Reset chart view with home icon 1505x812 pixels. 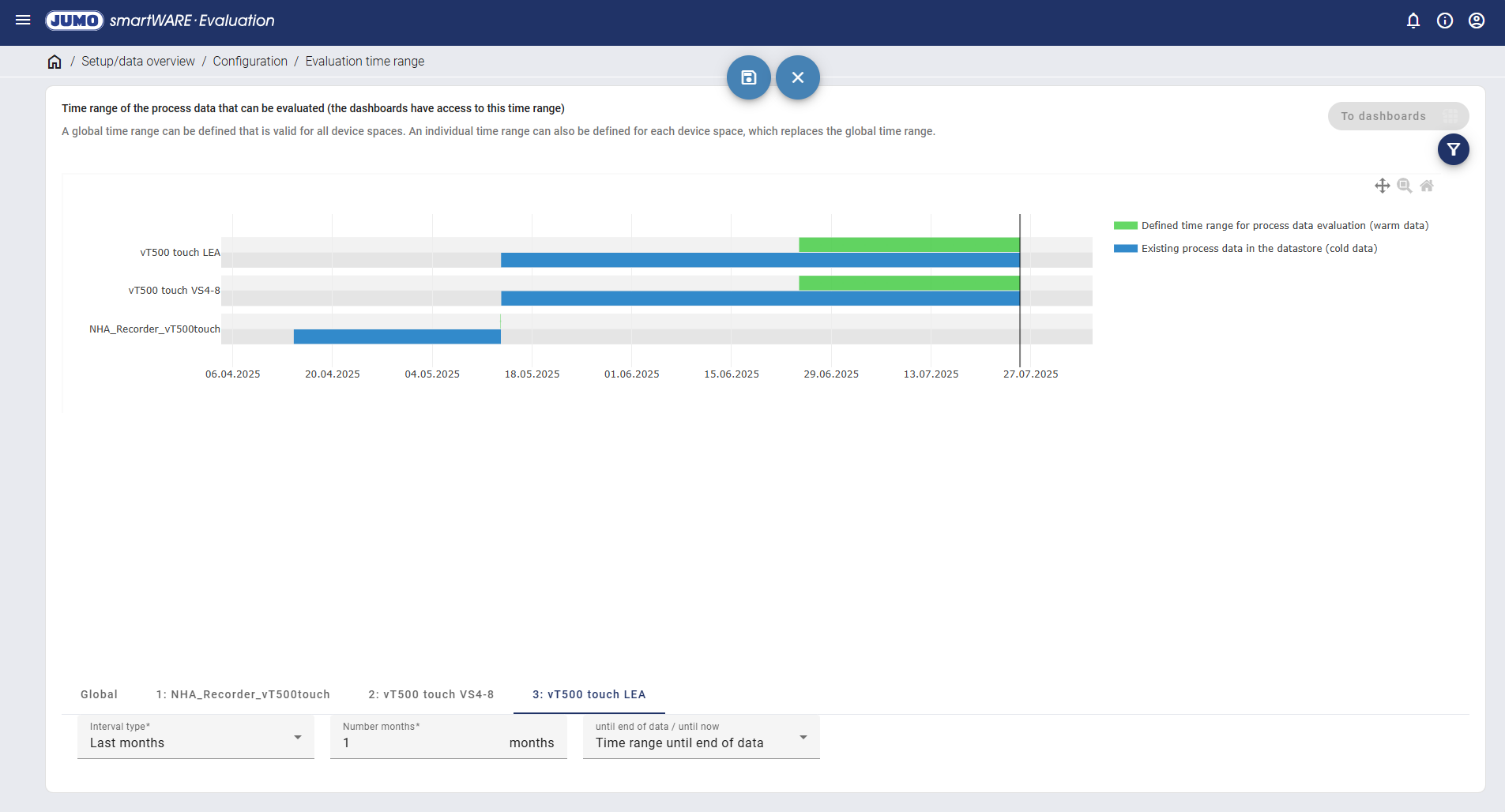[x=1427, y=186]
